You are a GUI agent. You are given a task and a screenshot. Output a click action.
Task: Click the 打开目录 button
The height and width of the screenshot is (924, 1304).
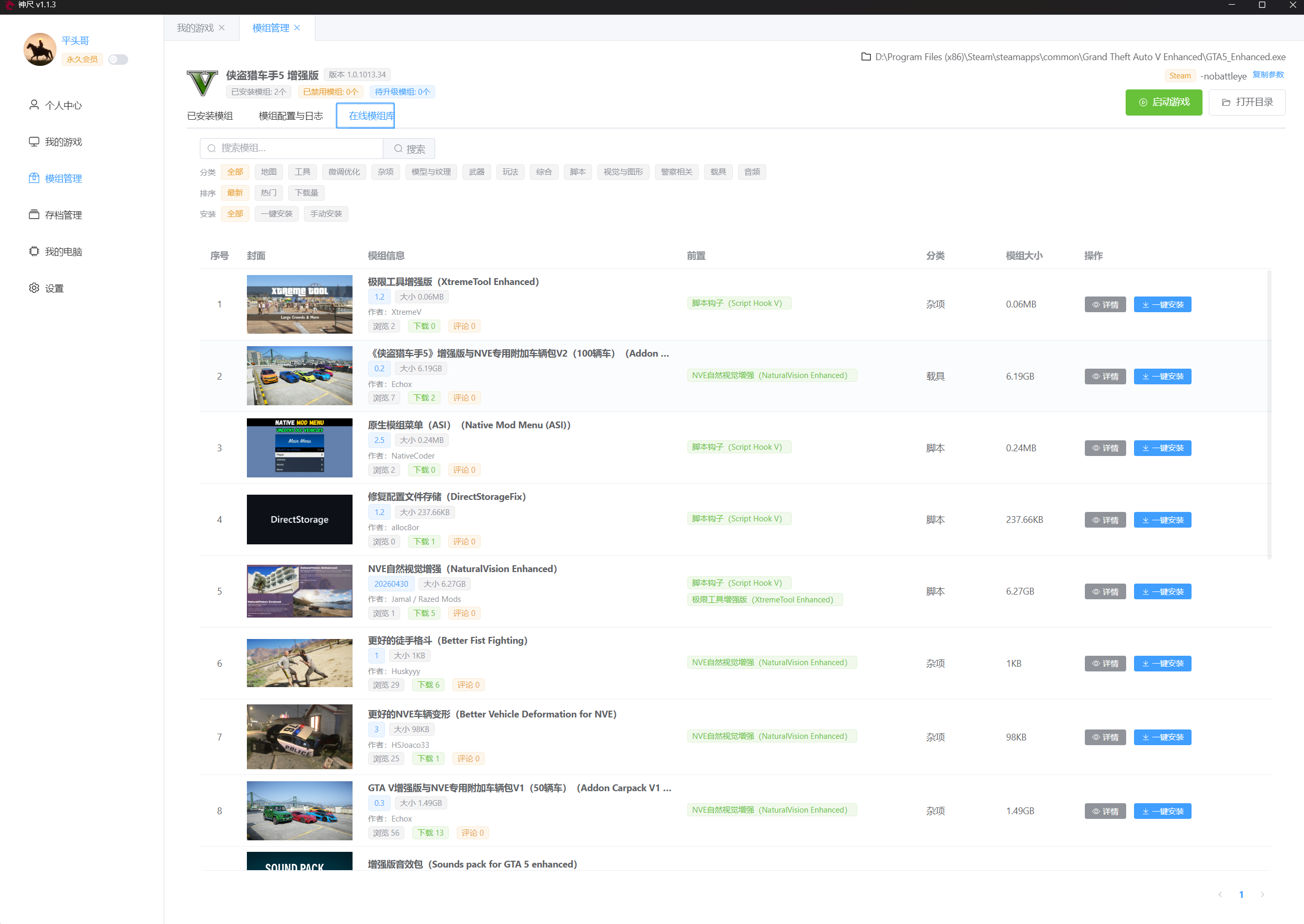pos(1247,102)
